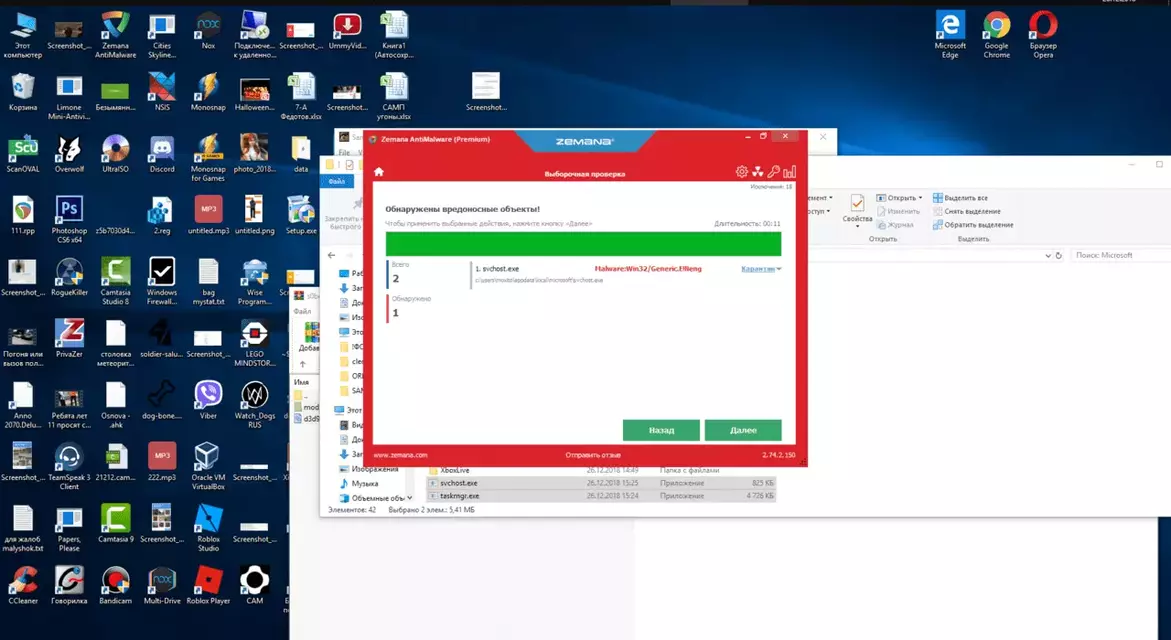Select untitled.mp3 file on desktop
Image resolution: width=1171 pixels, height=640 pixels.
(x=208, y=216)
